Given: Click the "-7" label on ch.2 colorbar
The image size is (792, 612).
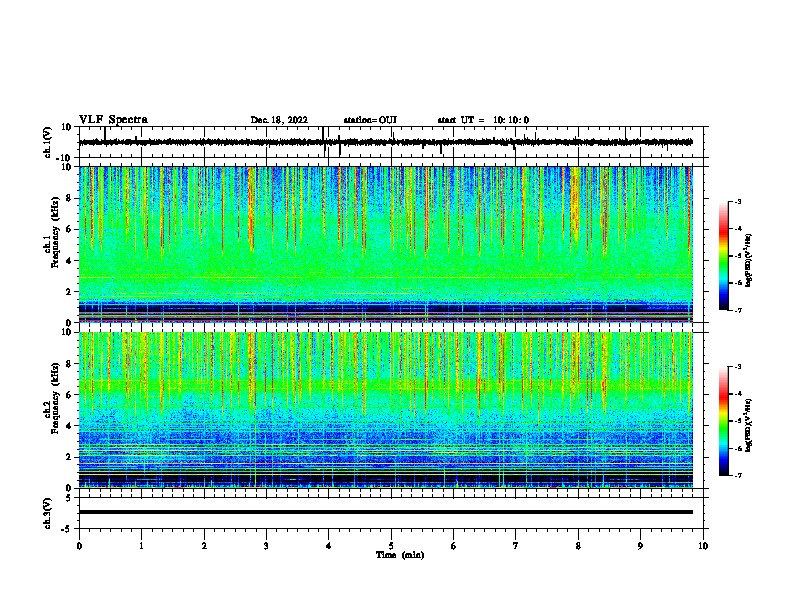Looking at the screenshot, I should coord(737,475).
